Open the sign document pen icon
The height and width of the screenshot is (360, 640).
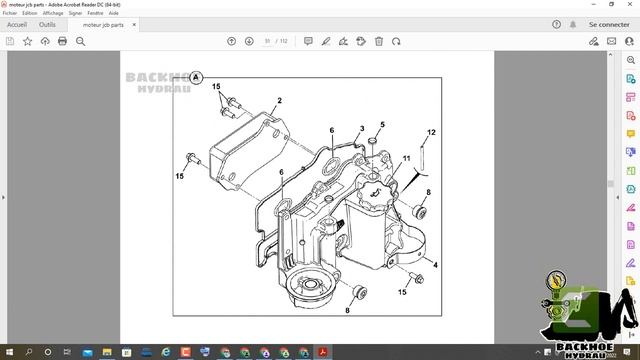tap(343, 41)
